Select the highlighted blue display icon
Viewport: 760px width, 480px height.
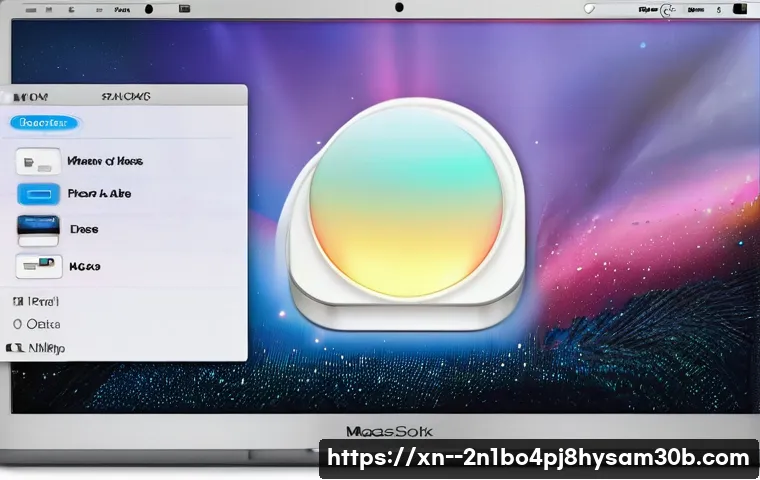38,194
